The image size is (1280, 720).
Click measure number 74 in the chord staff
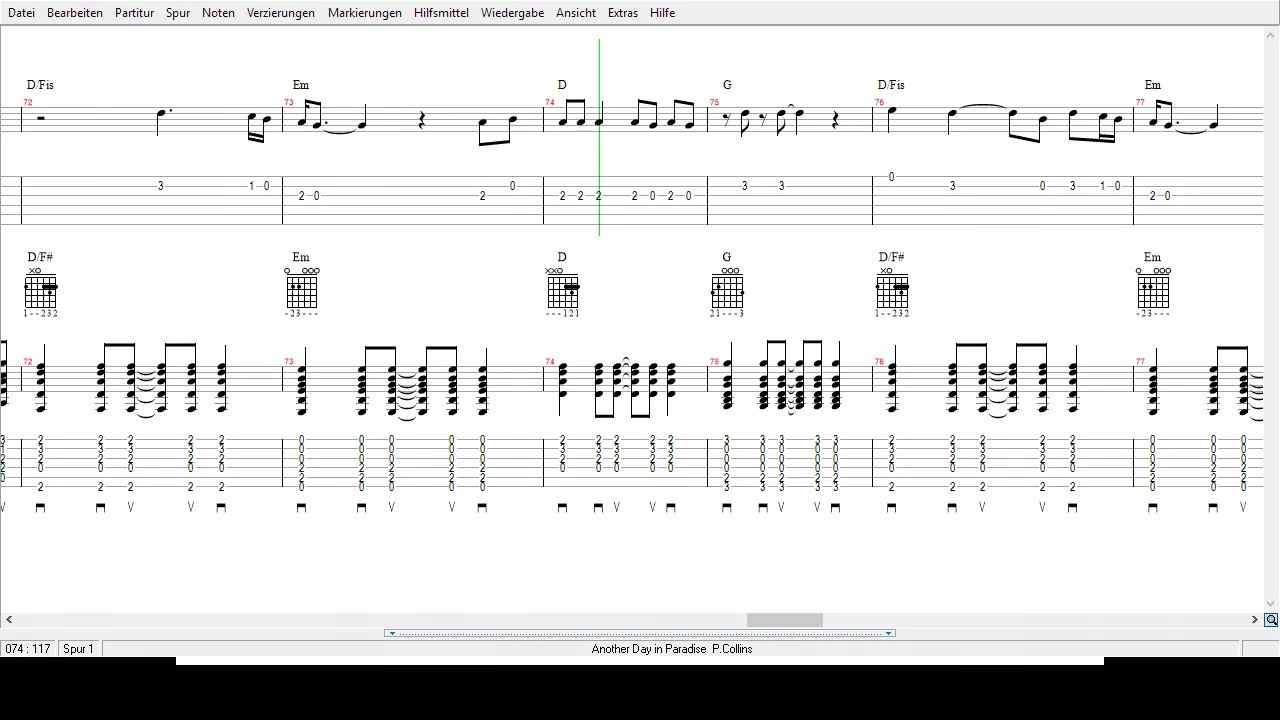point(550,361)
